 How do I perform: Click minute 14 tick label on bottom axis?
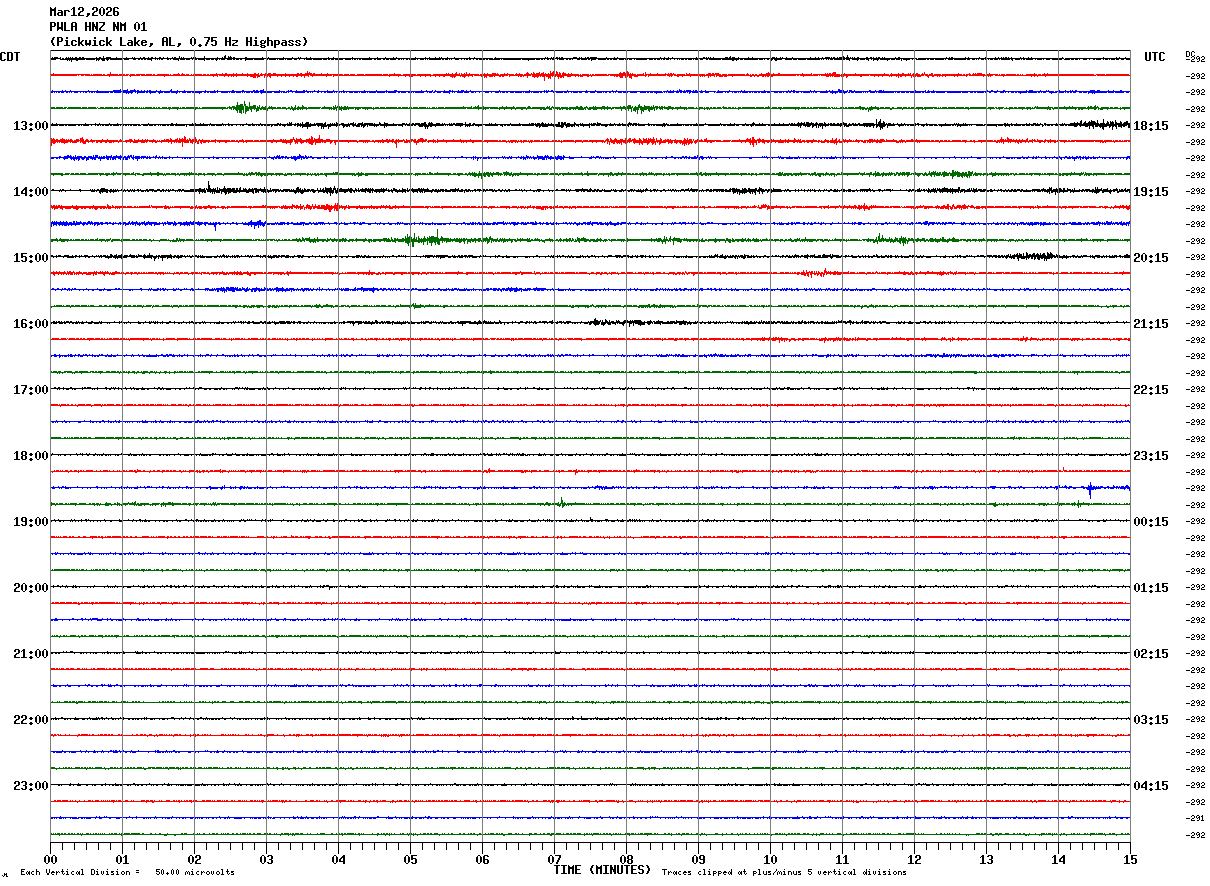[1058, 859]
